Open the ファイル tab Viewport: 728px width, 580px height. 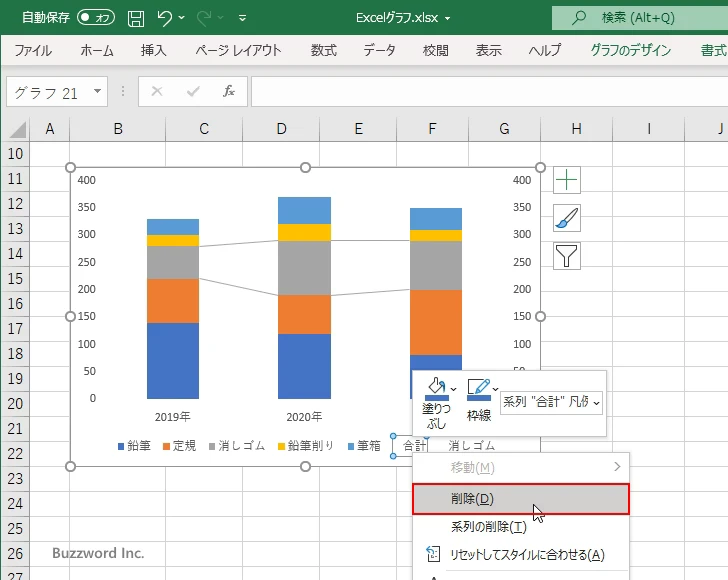[x=33, y=50]
